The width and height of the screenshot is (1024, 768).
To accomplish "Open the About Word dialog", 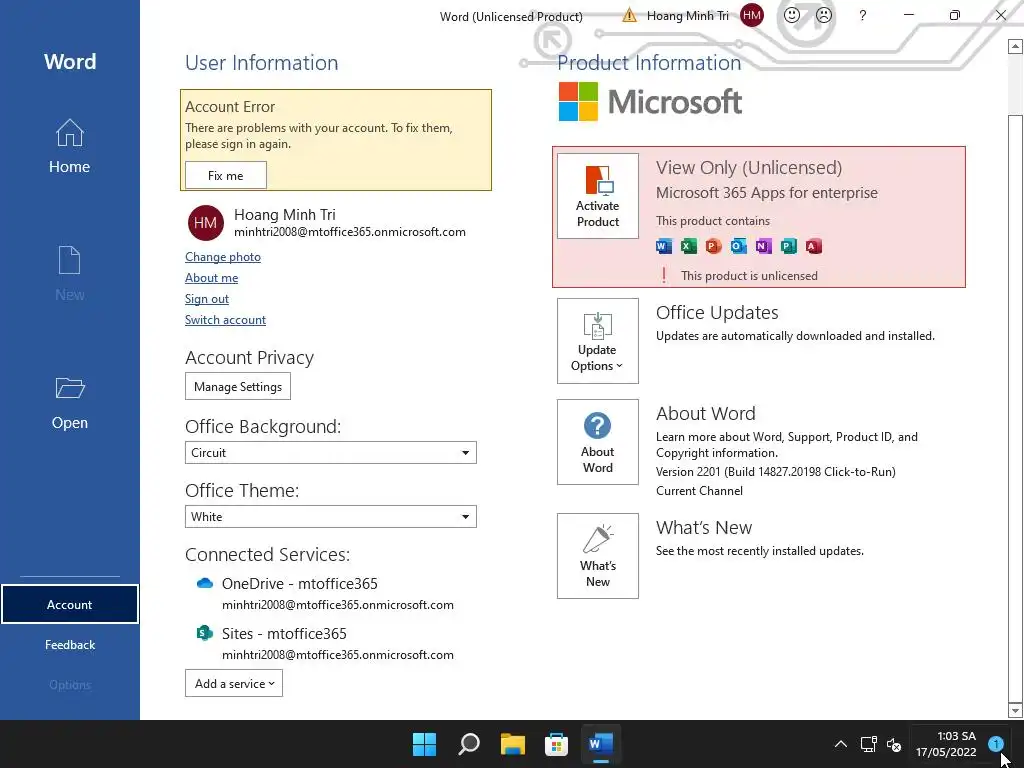I will click(x=598, y=442).
